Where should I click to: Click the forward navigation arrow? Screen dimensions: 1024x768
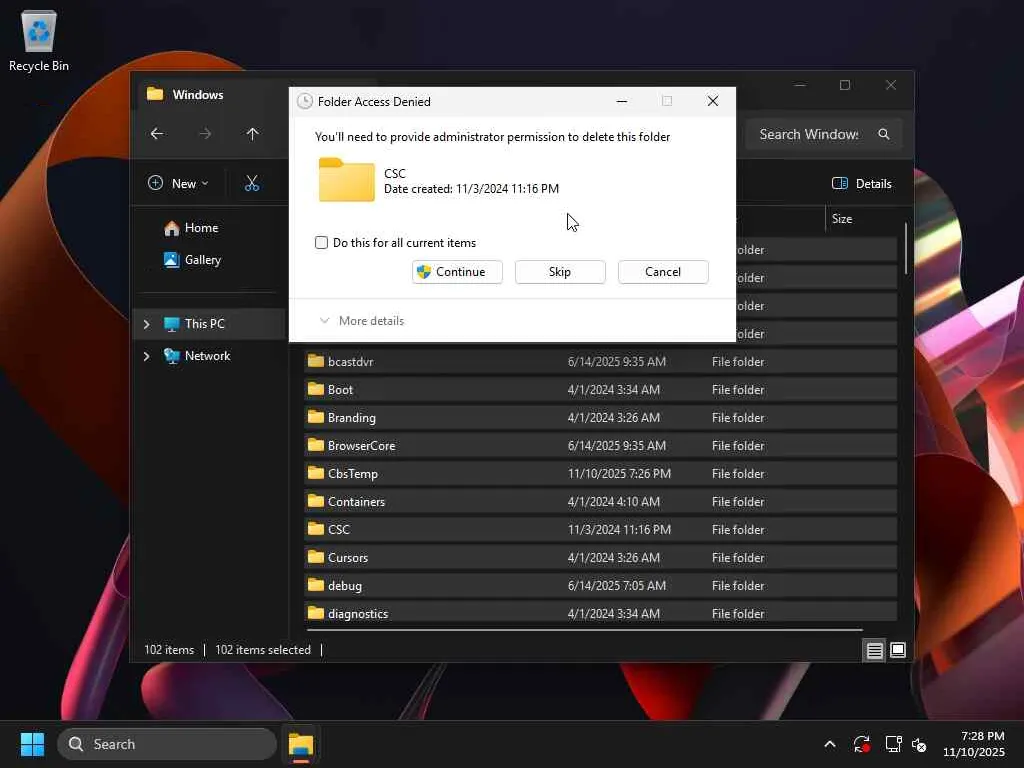205,134
